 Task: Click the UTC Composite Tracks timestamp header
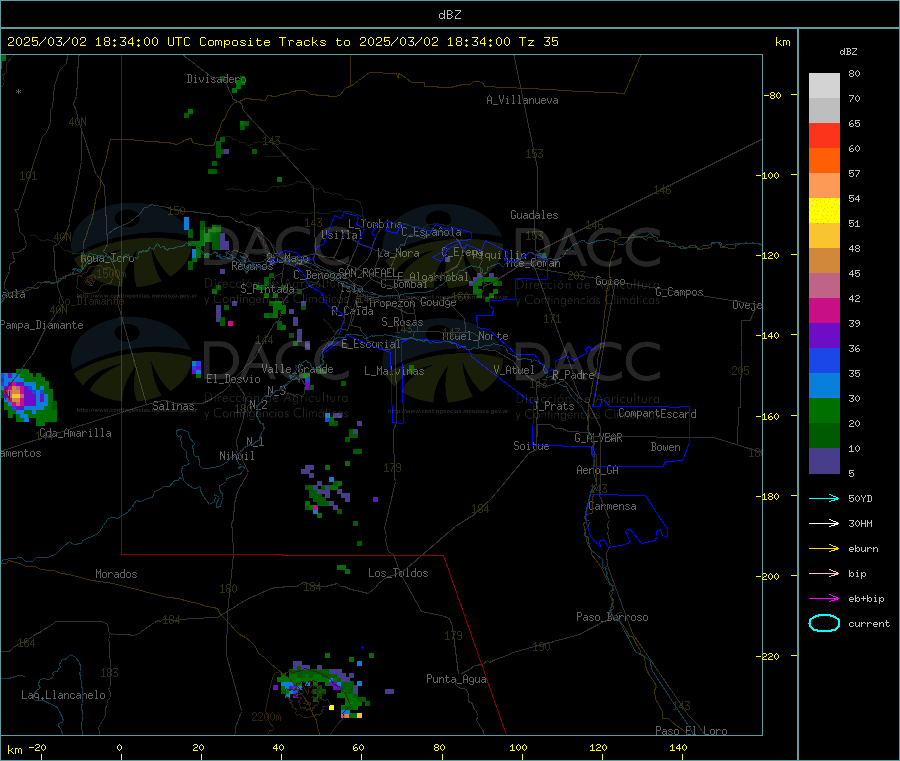pyautogui.click(x=282, y=42)
